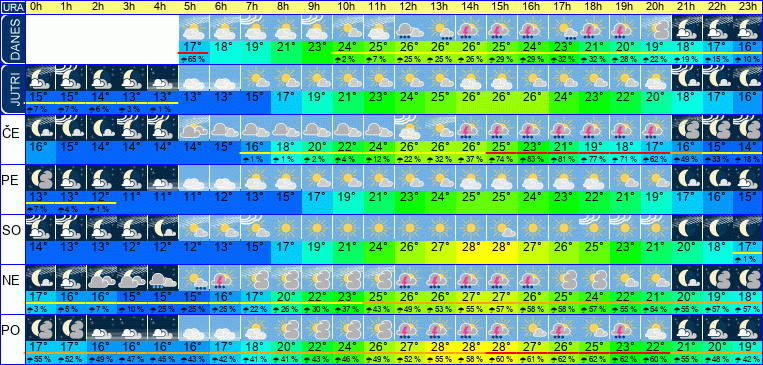Viewport: 763px width, 365px height.
Task: Click the URA header cell
Action: point(12,7)
